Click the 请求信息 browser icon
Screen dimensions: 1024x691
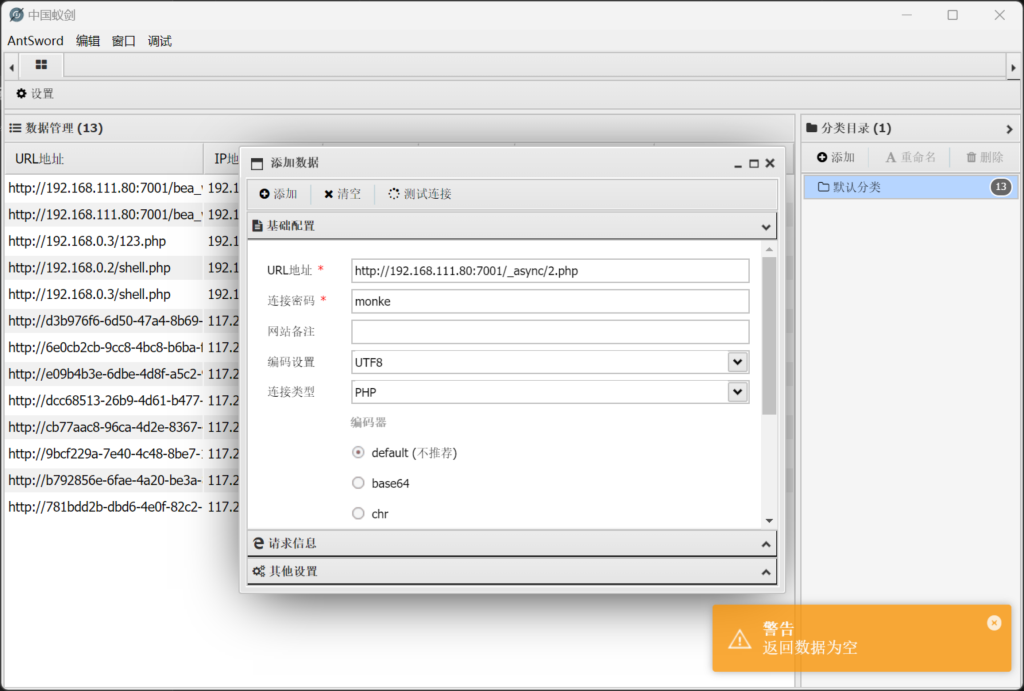click(259, 543)
